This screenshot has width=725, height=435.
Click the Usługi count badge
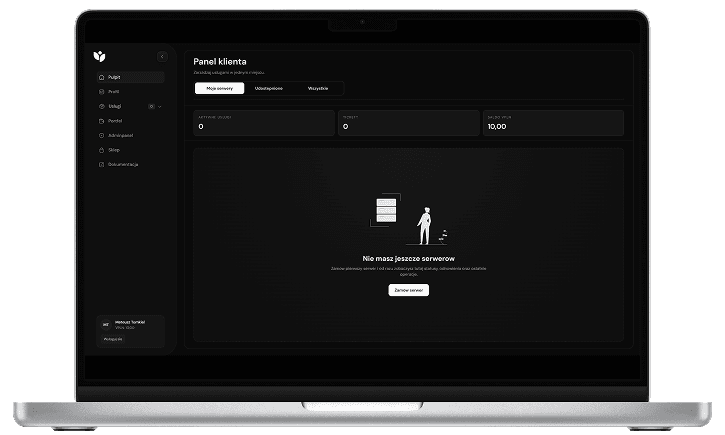[x=151, y=106]
